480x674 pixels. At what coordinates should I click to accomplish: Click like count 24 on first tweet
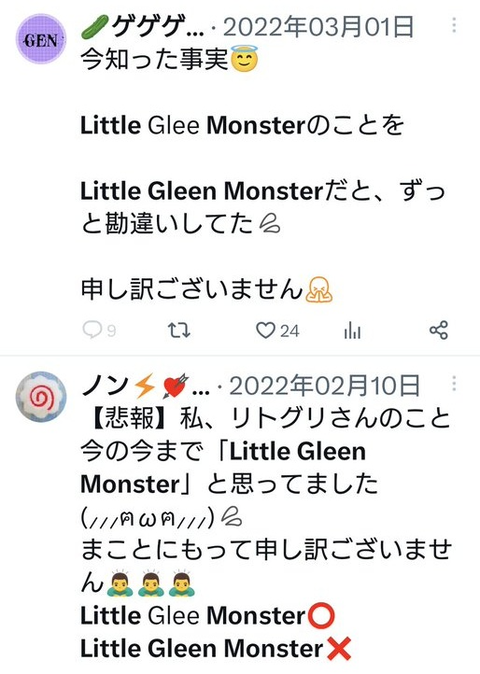coord(290,331)
